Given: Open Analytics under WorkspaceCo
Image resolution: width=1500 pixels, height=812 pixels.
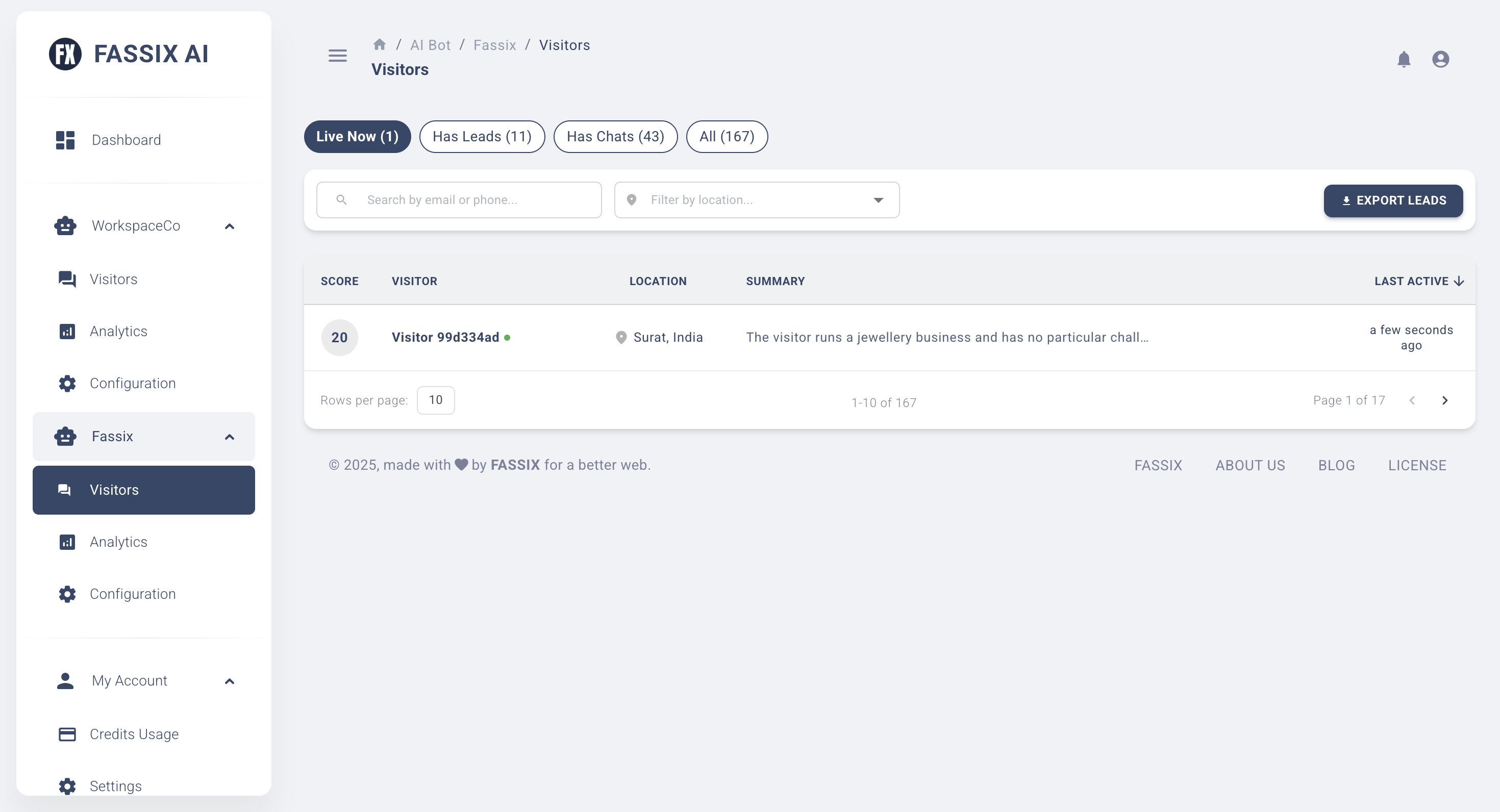Looking at the screenshot, I should coord(119,331).
